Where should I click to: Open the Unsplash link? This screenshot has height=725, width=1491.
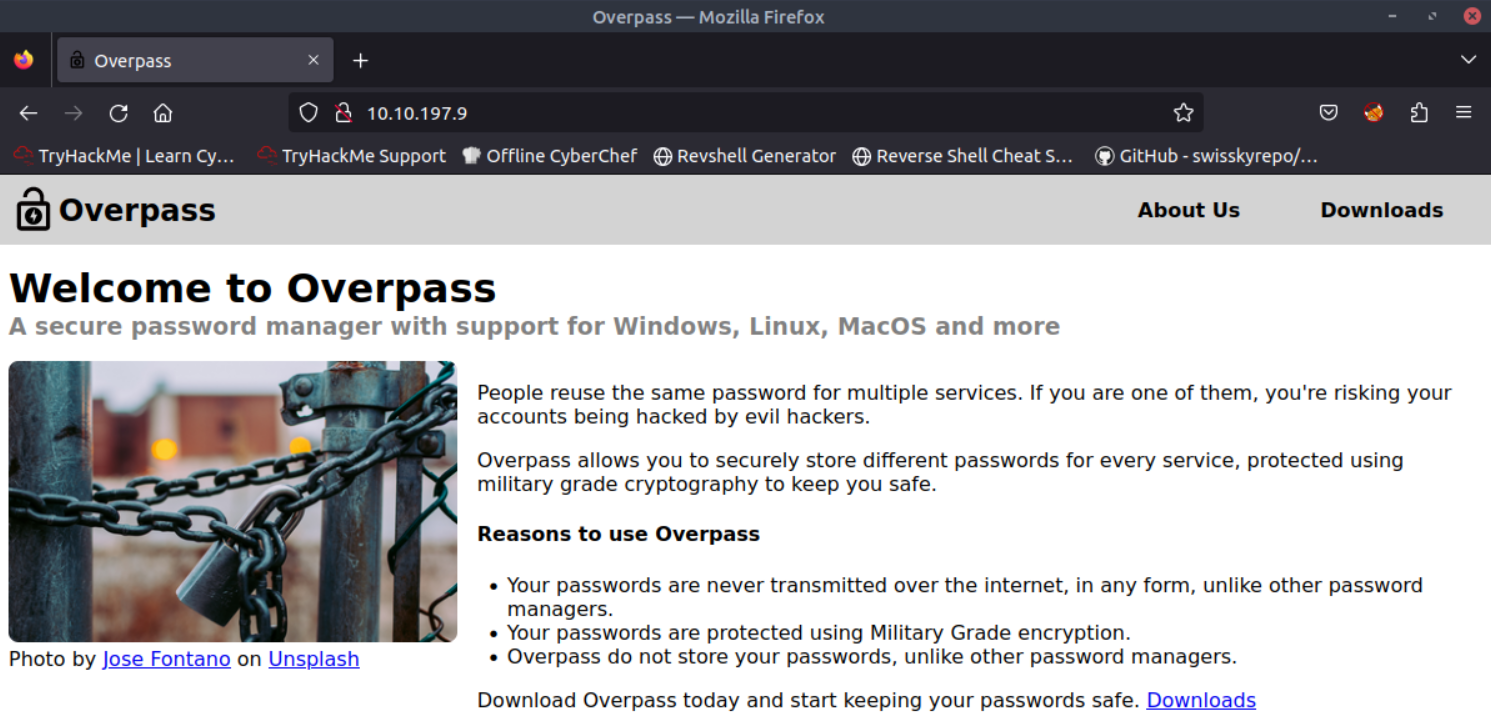313,659
